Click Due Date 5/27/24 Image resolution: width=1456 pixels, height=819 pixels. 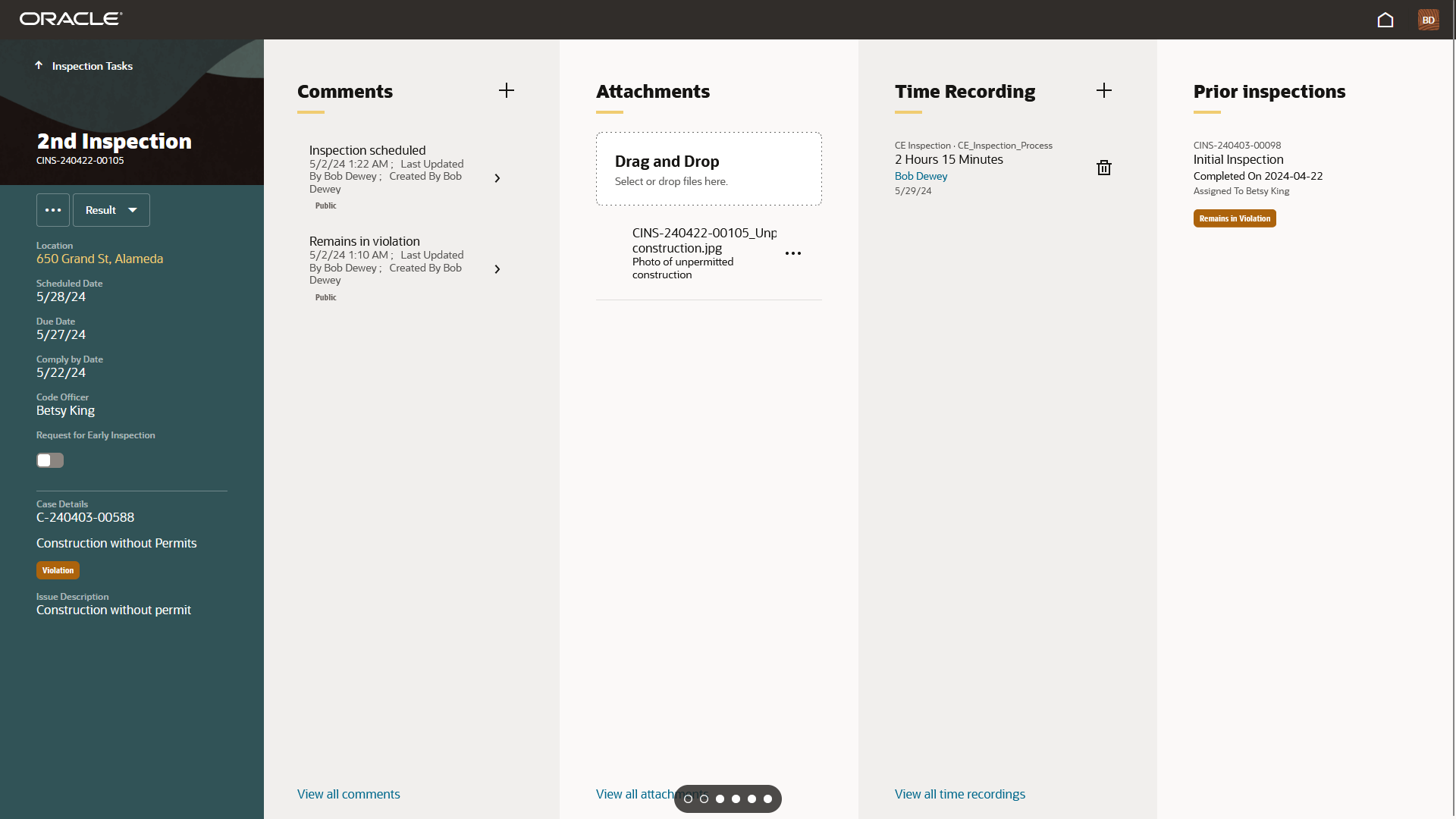click(61, 334)
